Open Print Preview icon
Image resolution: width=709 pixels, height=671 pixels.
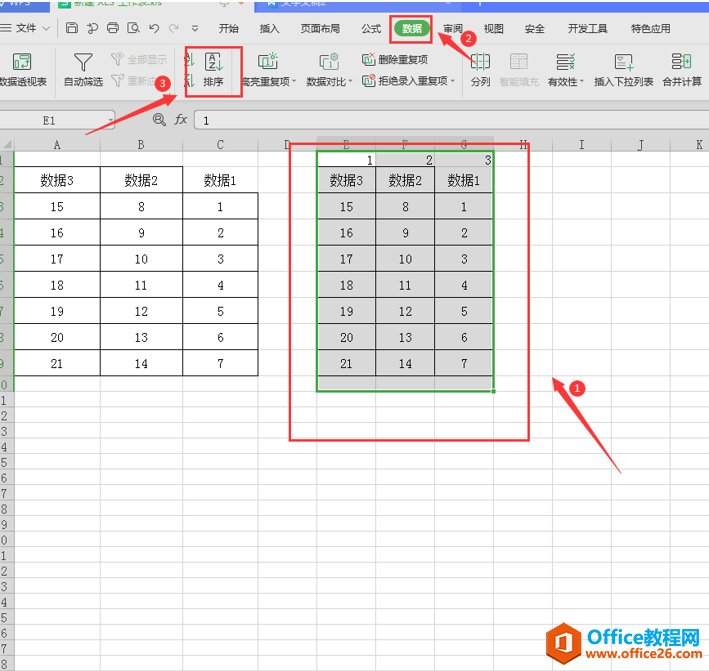click(x=133, y=28)
